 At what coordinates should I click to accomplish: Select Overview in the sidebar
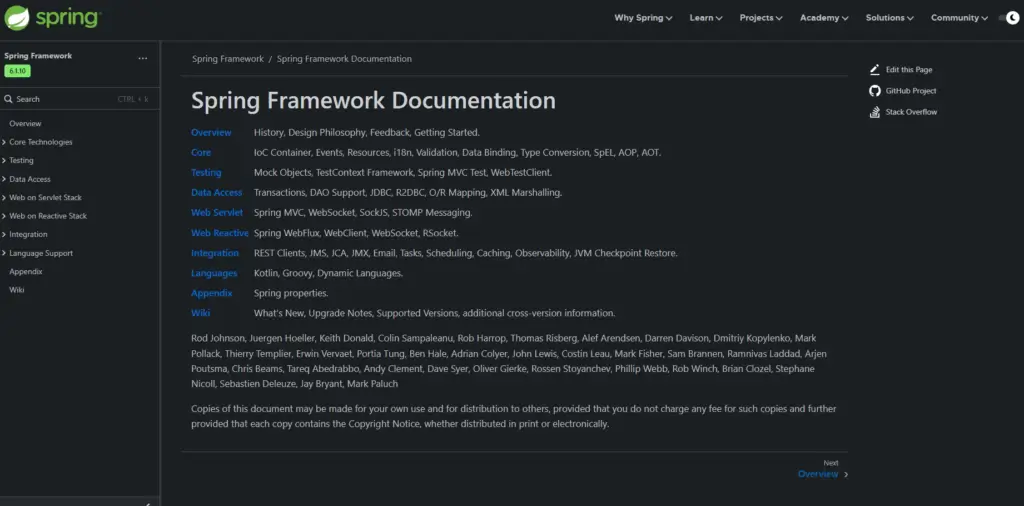[x=25, y=123]
